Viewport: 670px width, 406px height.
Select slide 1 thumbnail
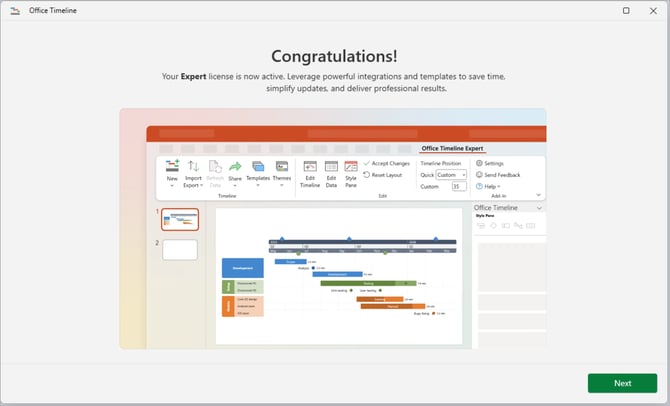pyautogui.click(x=180, y=219)
